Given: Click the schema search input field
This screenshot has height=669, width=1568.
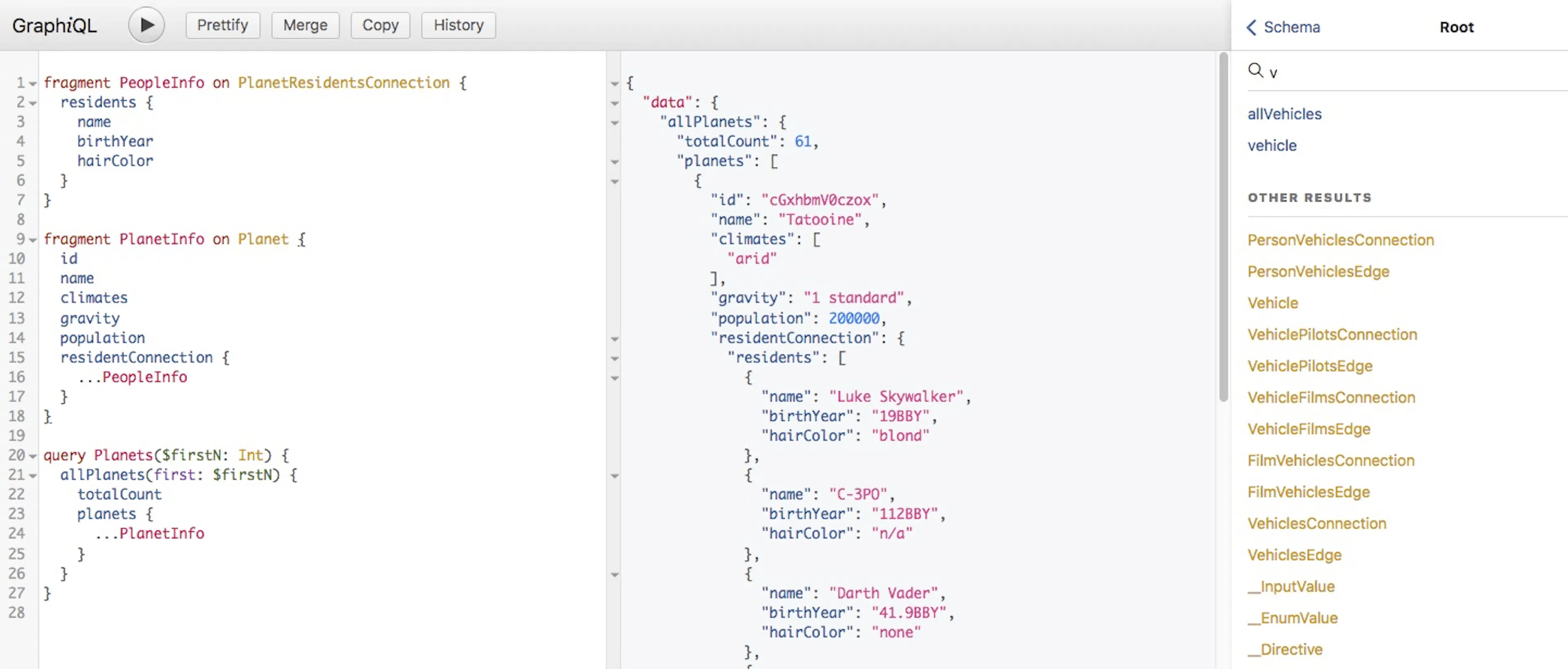Looking at the screenshot, I should 1412,72.
